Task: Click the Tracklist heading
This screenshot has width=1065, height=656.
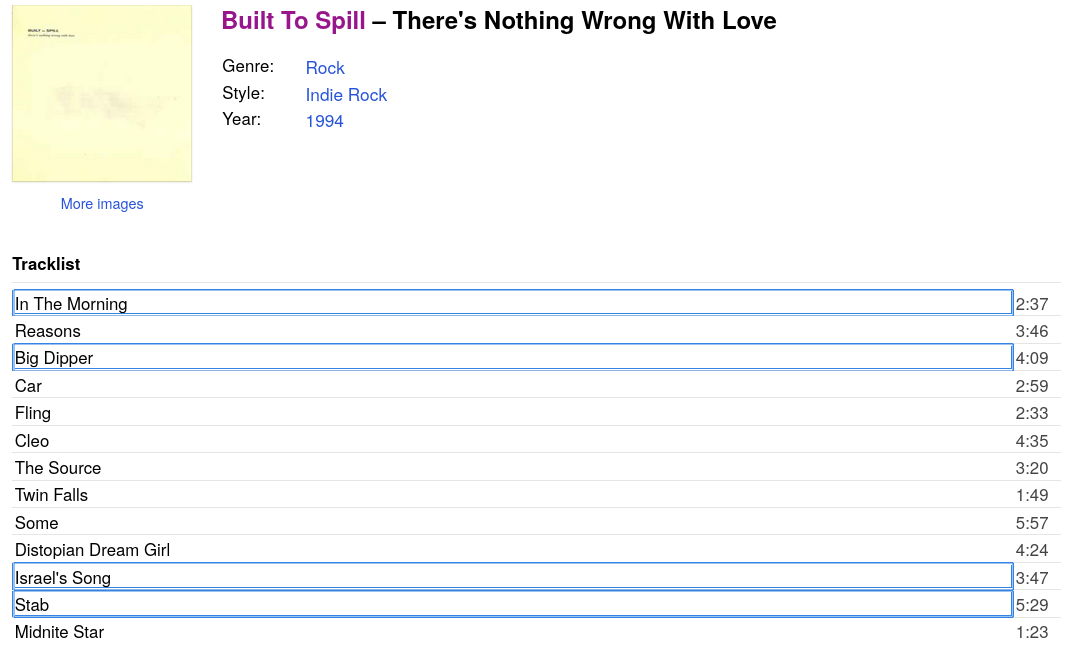Action: (46, 264)
